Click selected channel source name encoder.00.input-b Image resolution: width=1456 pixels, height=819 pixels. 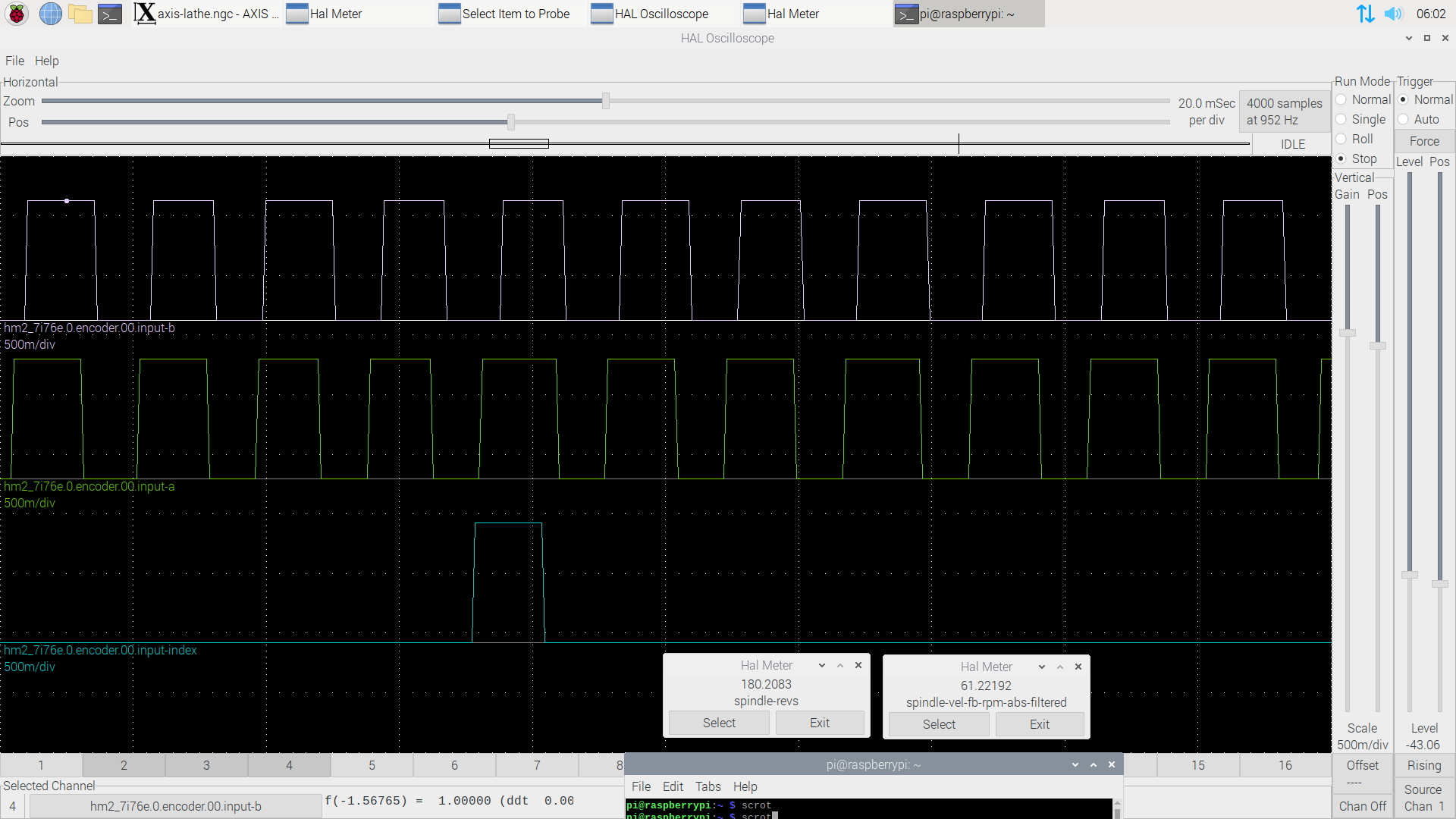pos(176,806)
